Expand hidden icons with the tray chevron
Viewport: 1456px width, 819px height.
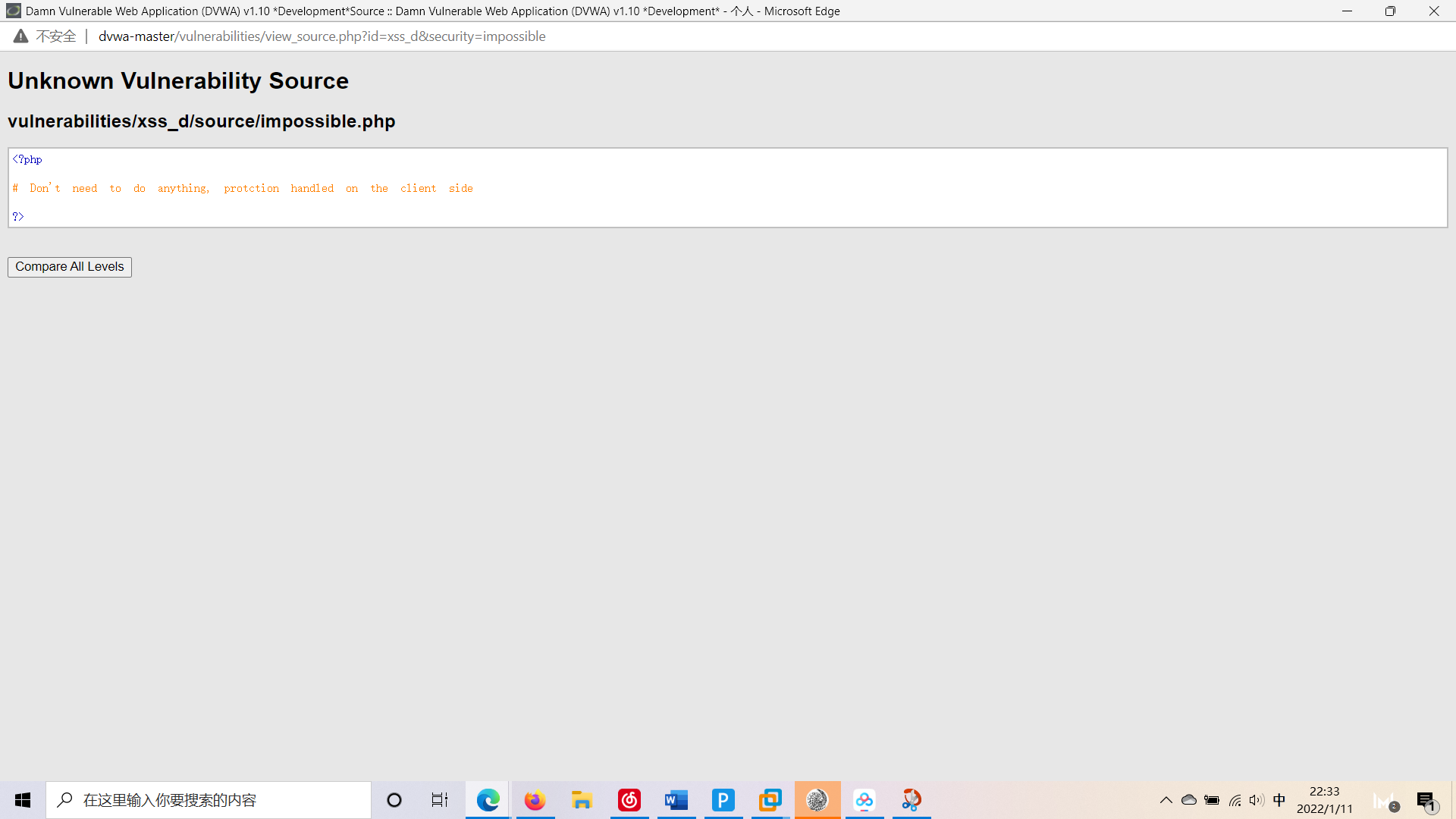point(1166,800)
